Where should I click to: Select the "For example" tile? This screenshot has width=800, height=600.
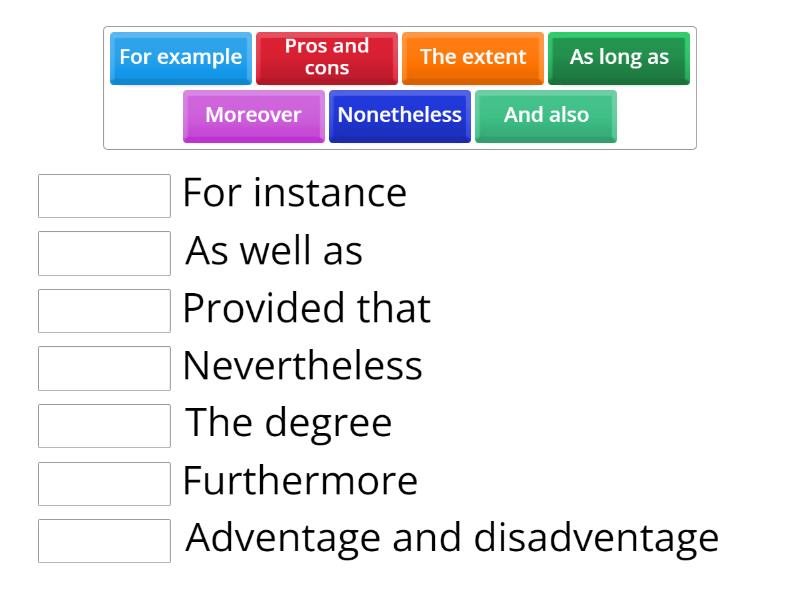click(x=180, y=58)
